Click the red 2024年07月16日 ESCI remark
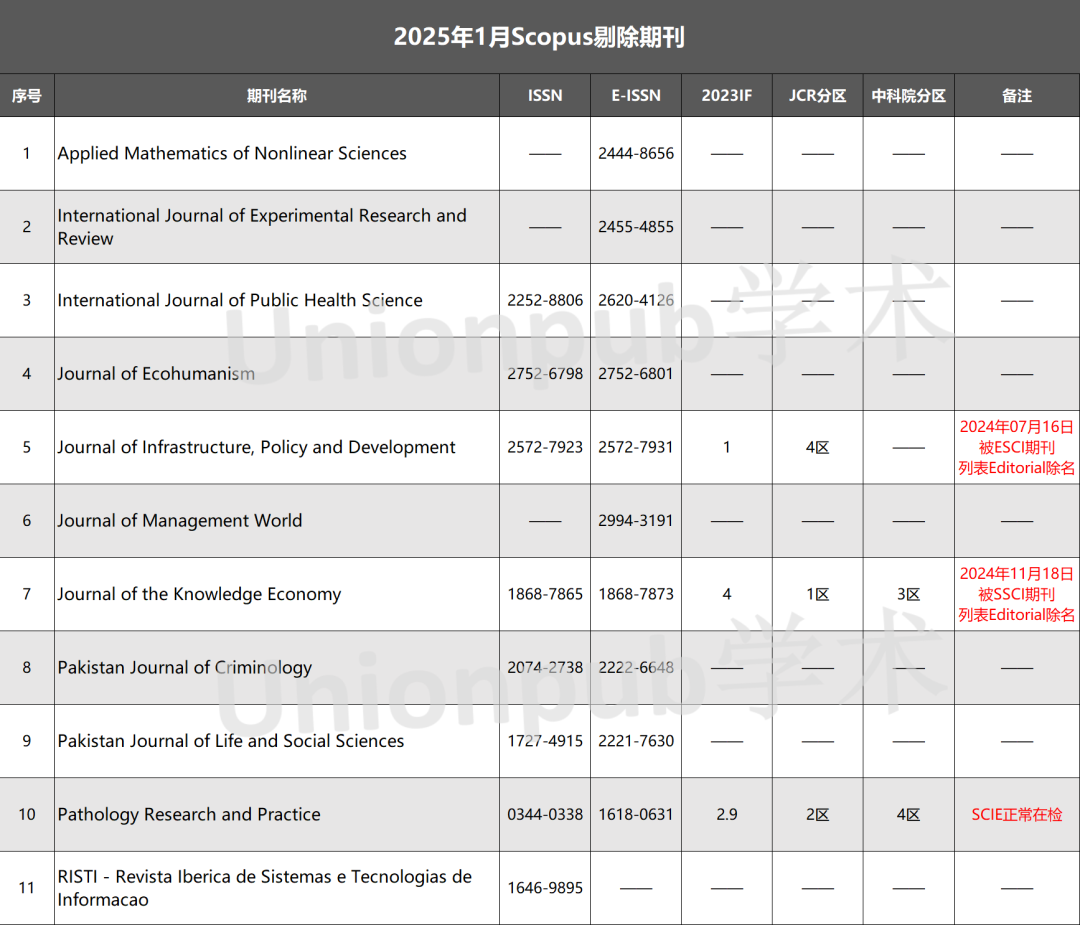Viewport: 1080px width, 925px height. coord(1017,447)
